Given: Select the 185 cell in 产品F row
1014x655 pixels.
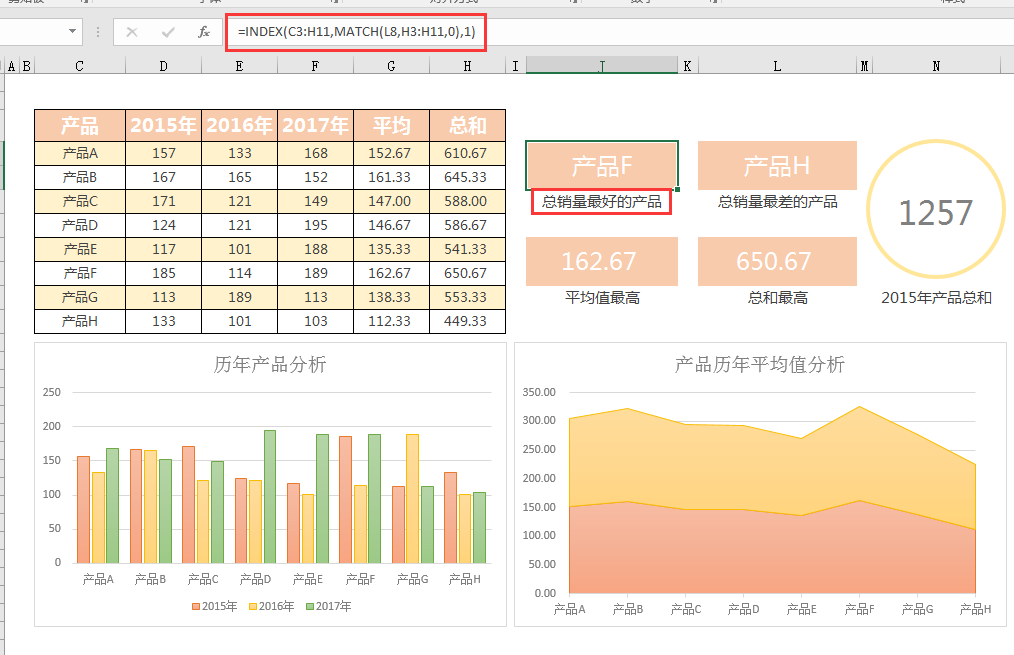Looking at the screenshot, I should [164, 273].
